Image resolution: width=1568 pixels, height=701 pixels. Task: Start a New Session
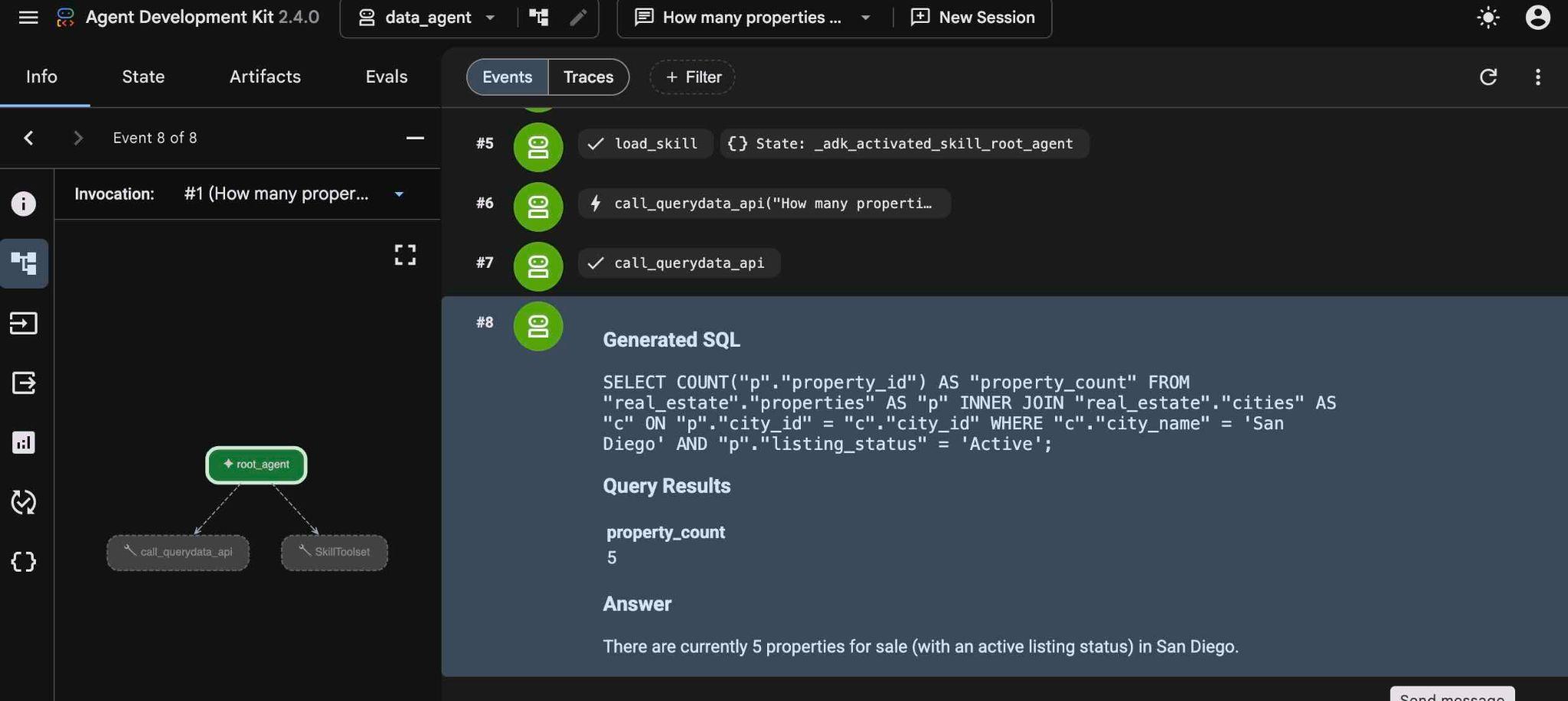tap(972, 17)
